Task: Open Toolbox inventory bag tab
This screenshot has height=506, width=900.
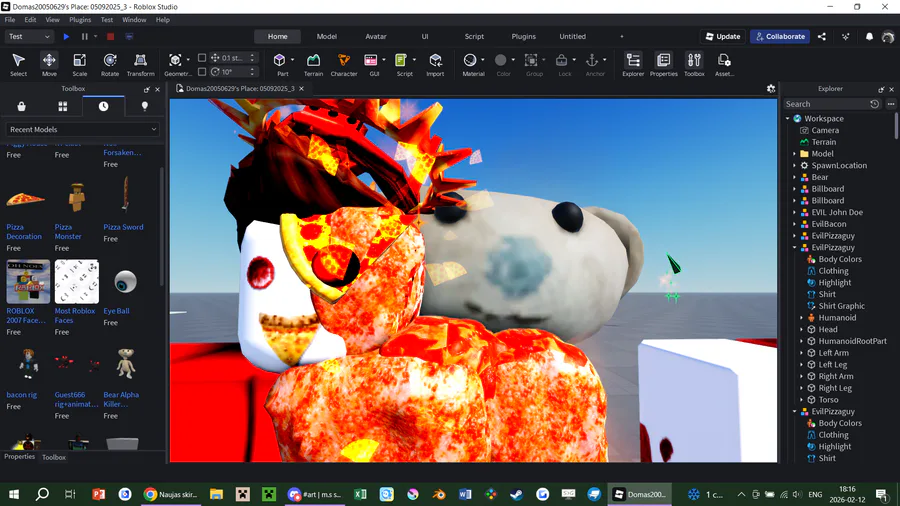Action: pos(21,106)
